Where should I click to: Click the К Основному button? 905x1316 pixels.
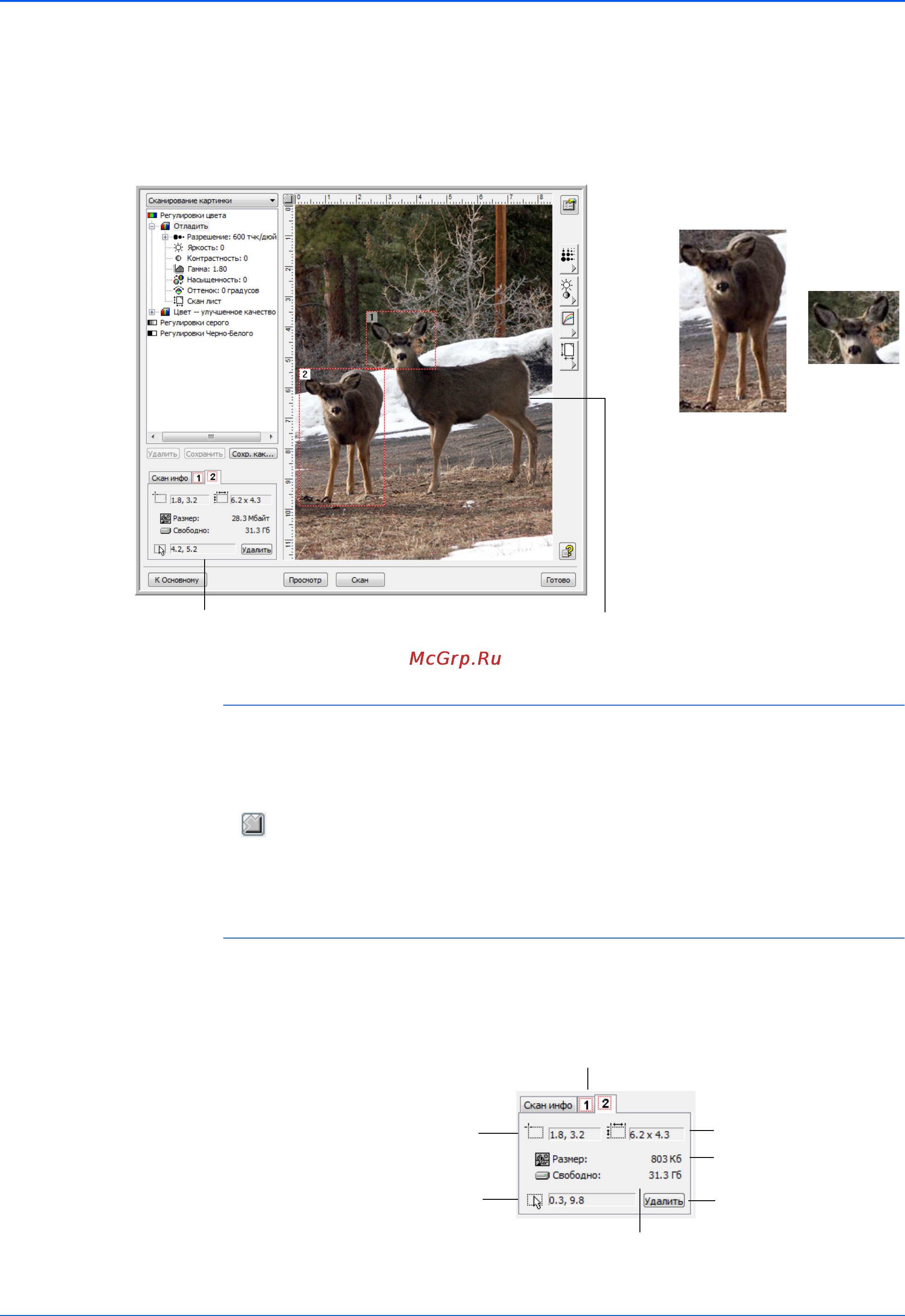click(x=177, y=580)
